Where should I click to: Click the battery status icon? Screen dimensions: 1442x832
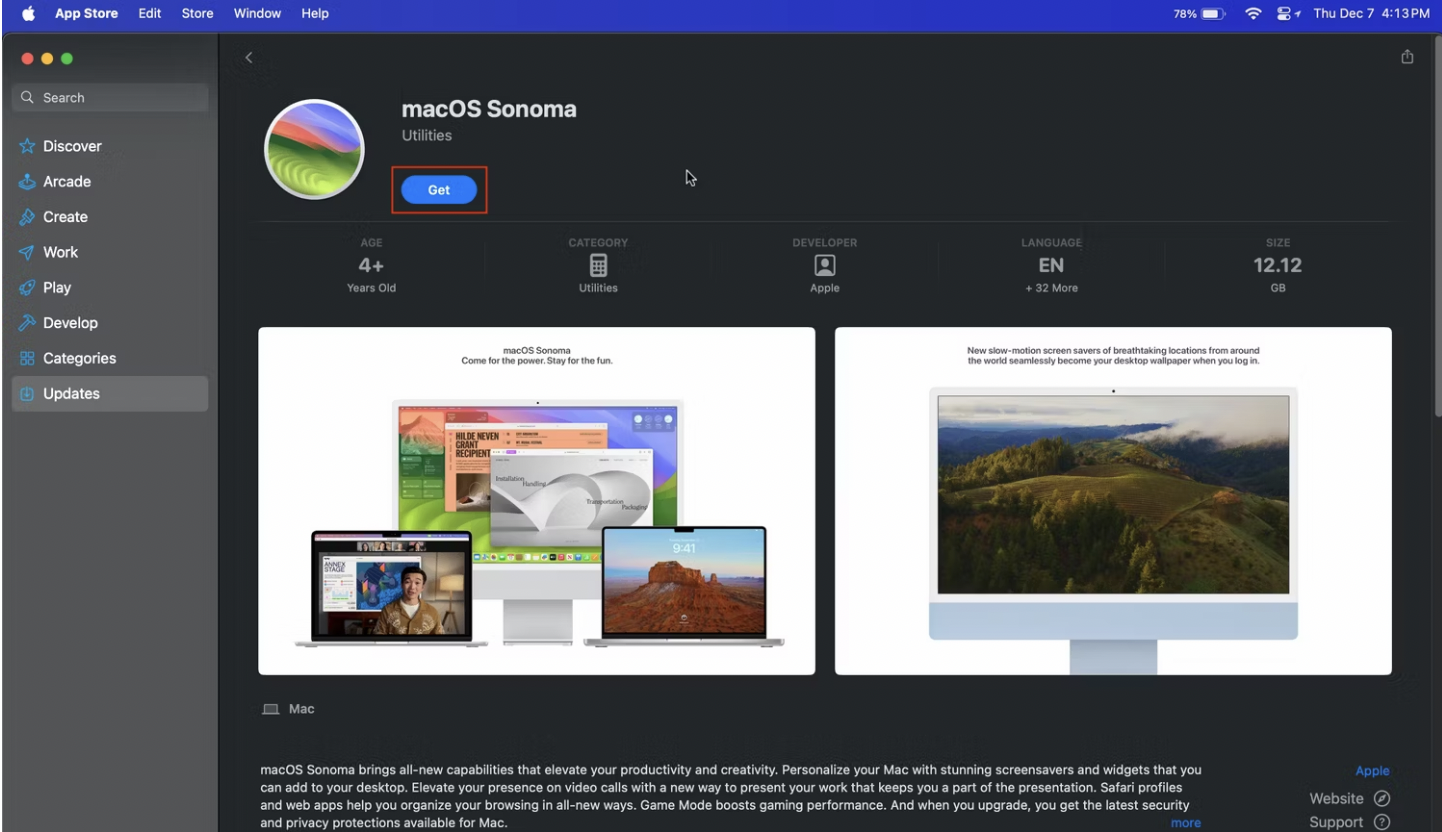[1214, 14]
